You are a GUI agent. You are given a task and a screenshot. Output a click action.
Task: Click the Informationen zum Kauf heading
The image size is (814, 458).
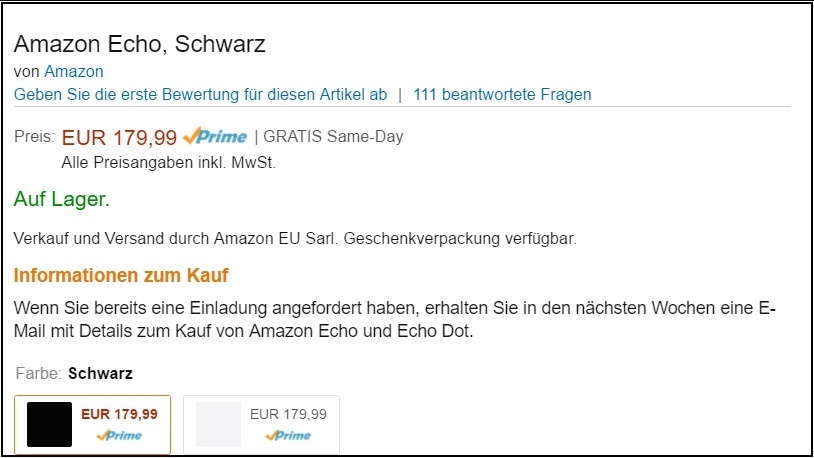coord(122,275)
